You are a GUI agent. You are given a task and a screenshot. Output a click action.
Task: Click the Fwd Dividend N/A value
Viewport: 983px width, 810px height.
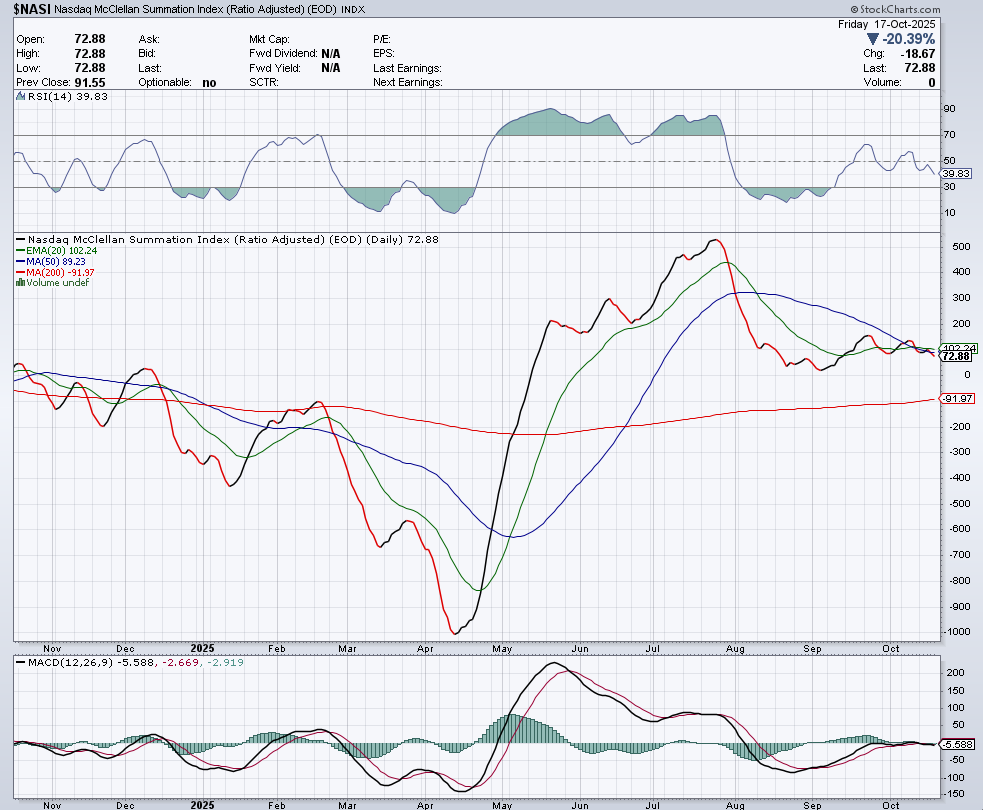(x=330, y=54)
